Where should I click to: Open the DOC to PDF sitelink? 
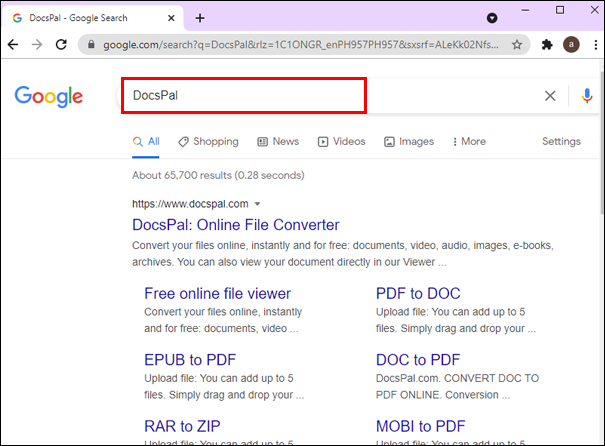(418, 360)
